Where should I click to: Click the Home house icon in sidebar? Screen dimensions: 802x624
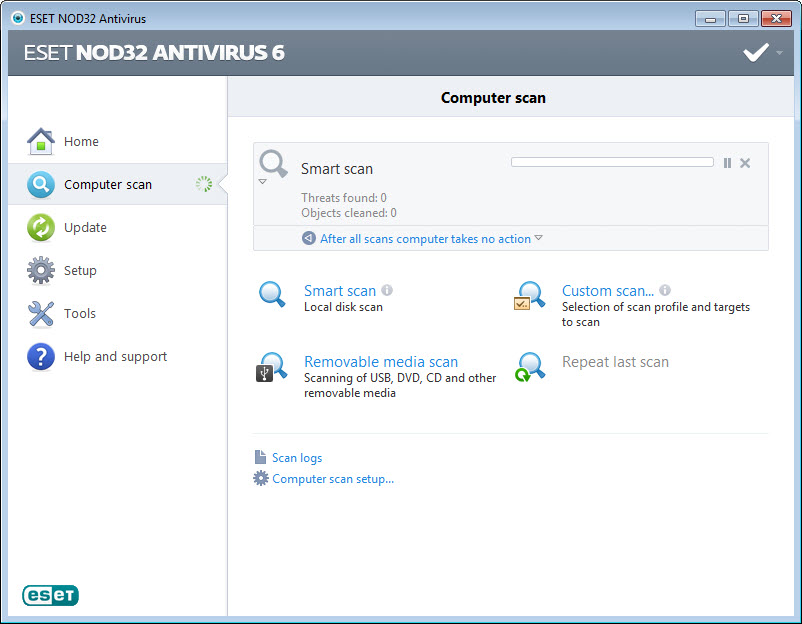(41, 141)
